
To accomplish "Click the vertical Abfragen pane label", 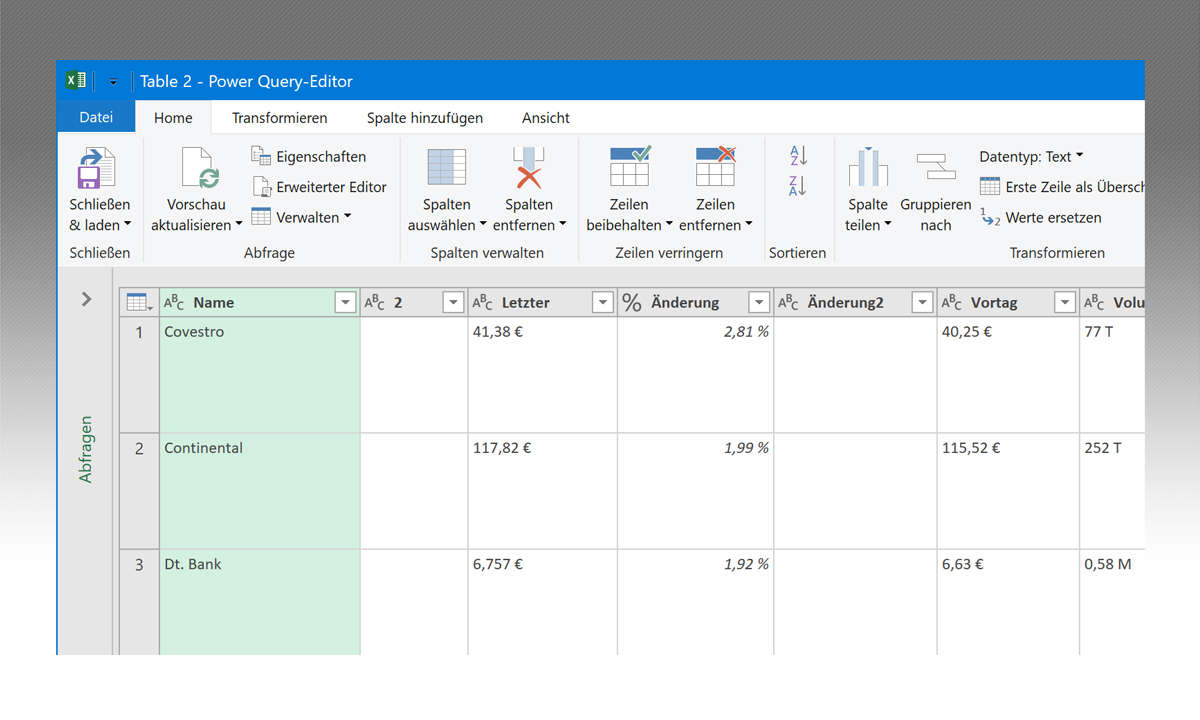I will [86, 450].
